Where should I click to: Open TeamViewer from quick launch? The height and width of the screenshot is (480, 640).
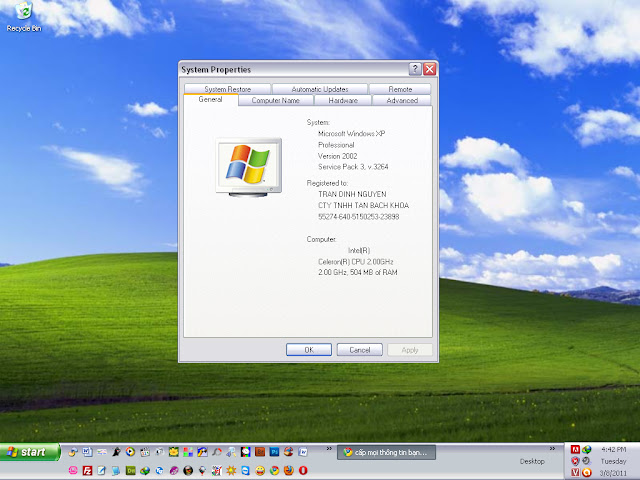click(245, 470)
